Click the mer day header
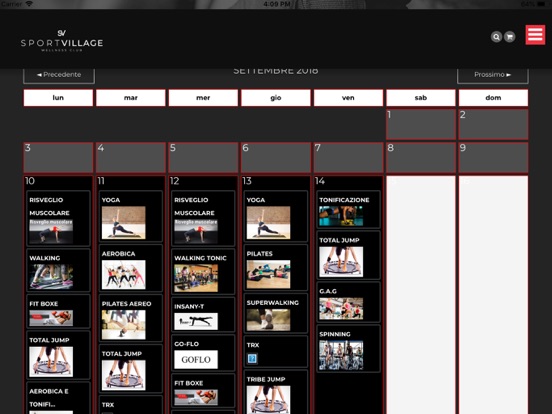The height and width of the screenshot is (414, 552). 203,98
